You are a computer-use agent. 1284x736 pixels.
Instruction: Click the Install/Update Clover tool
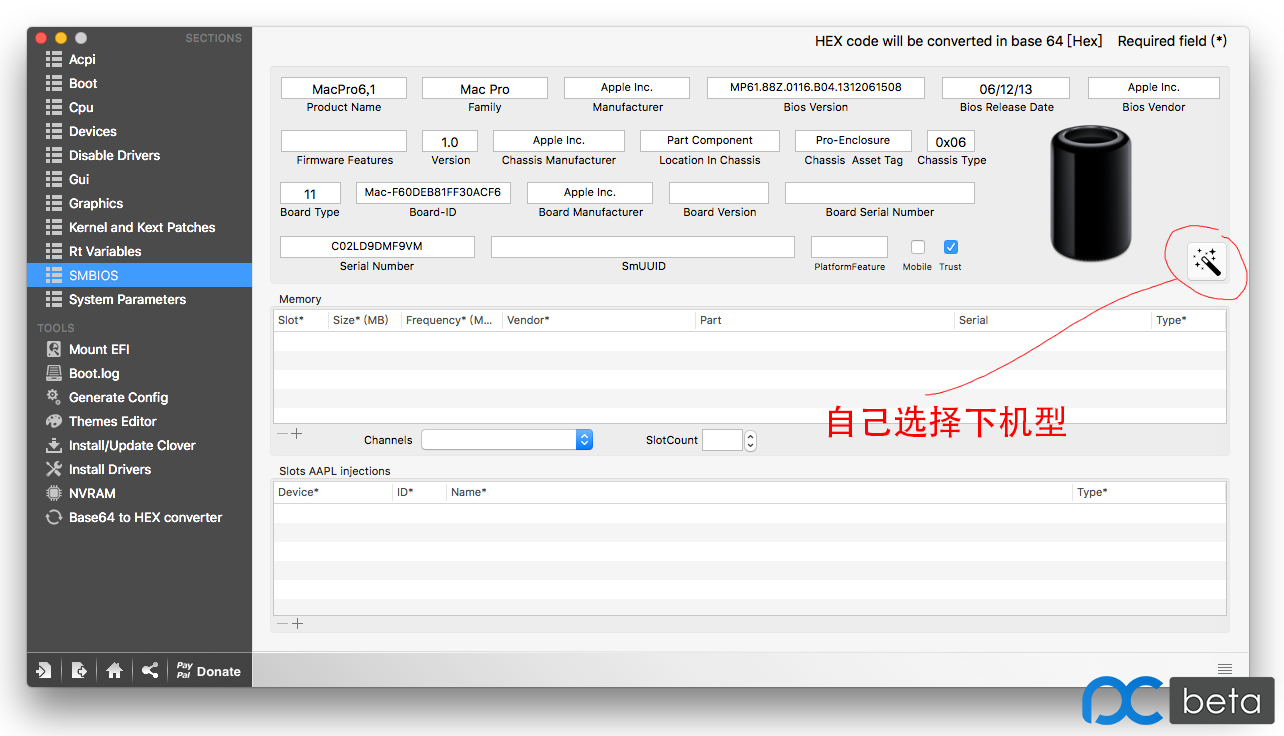pos(131,445)
